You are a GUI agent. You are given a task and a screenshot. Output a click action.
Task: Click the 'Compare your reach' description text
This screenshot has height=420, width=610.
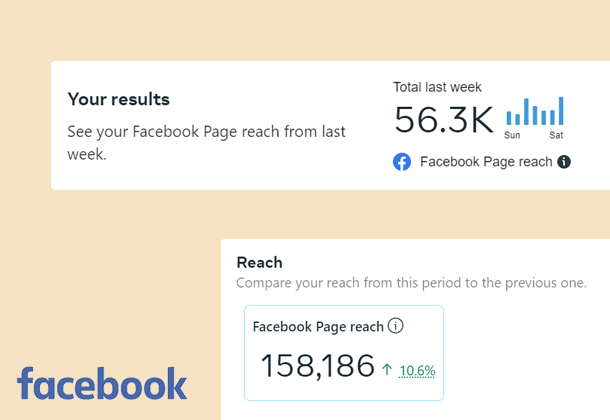411,283
